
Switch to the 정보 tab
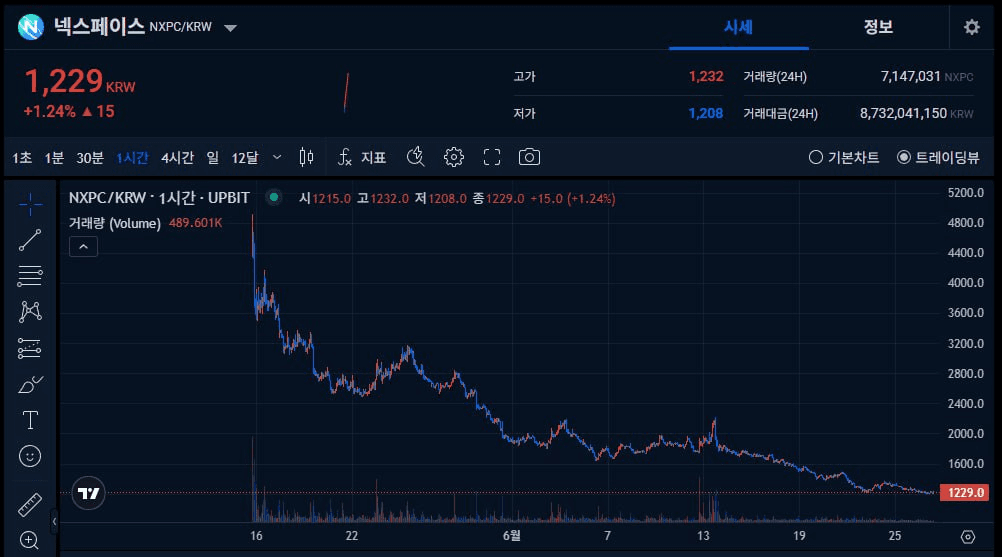[878, 27]
